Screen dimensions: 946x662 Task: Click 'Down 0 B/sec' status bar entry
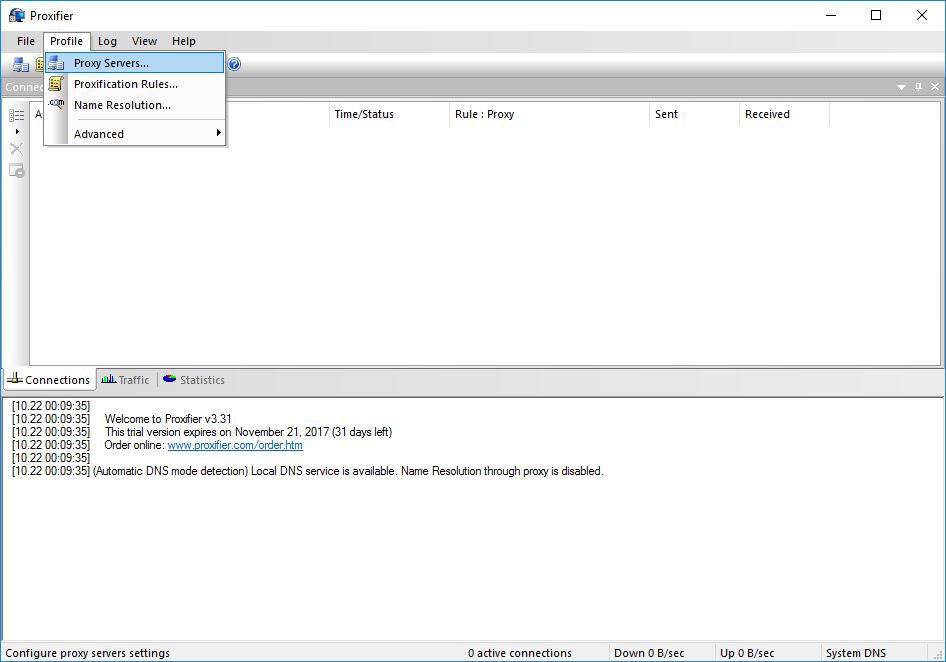point(649,653)
